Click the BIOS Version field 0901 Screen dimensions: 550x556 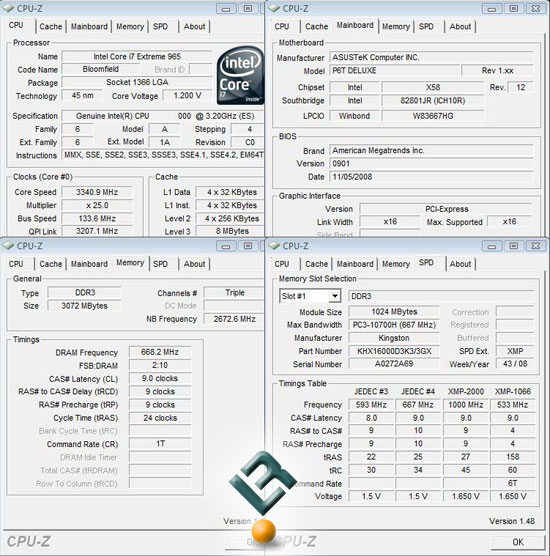point(431,163)
